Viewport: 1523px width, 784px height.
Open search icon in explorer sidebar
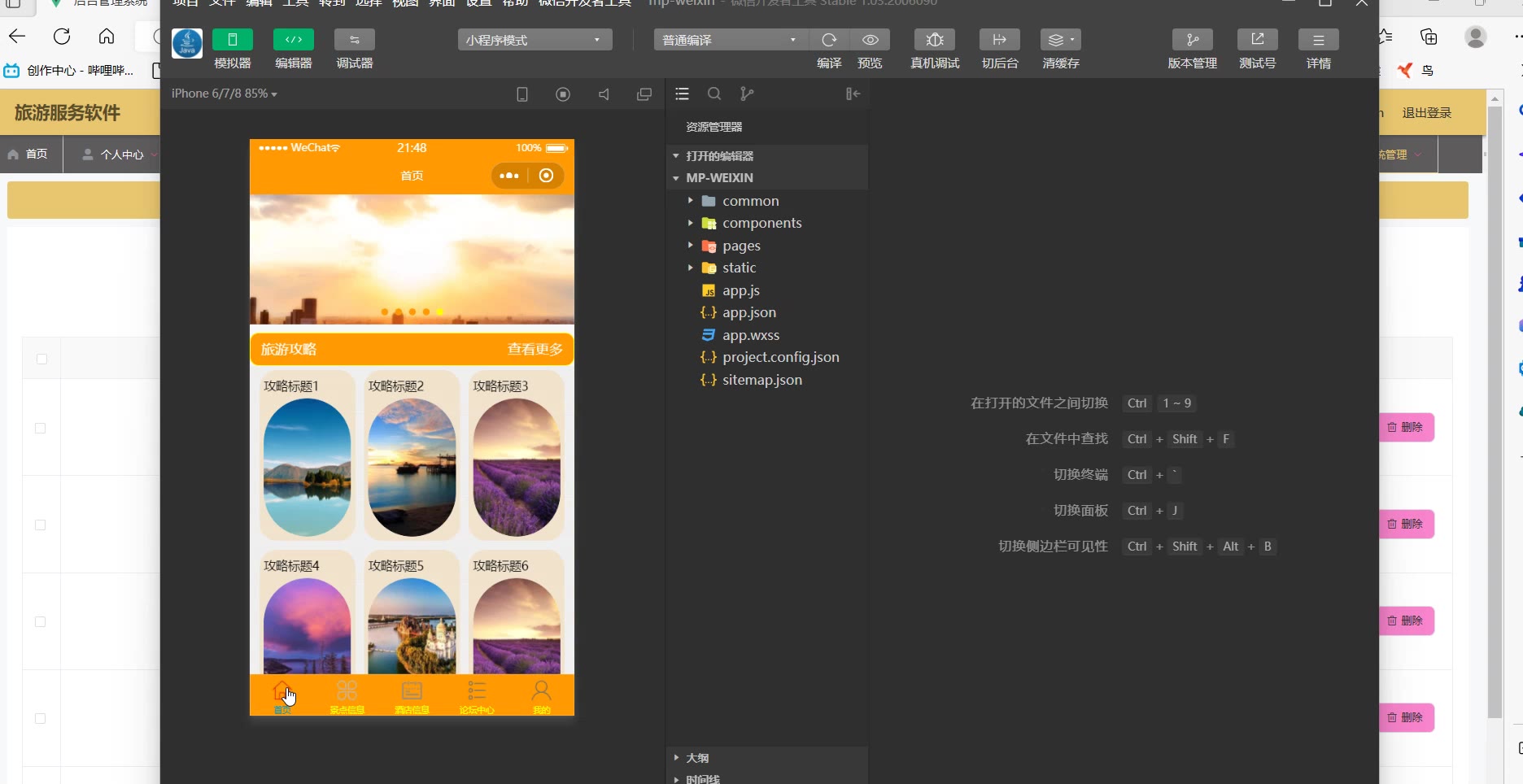click(714, 94)
